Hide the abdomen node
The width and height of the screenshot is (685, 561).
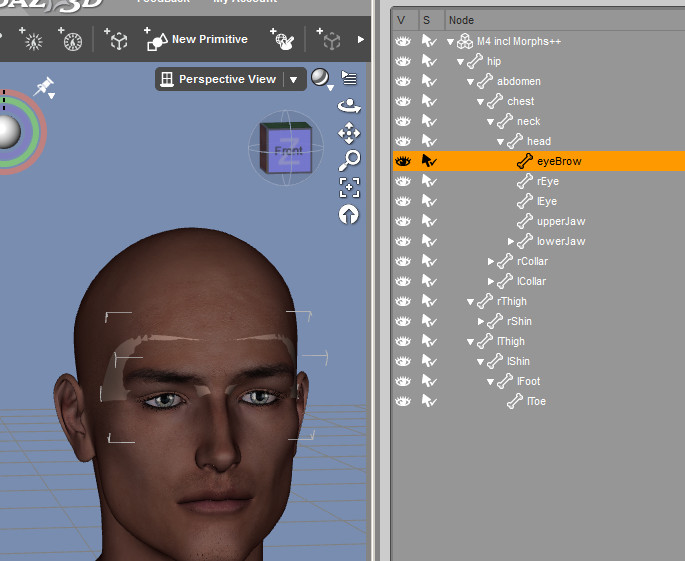pos(403,82)
